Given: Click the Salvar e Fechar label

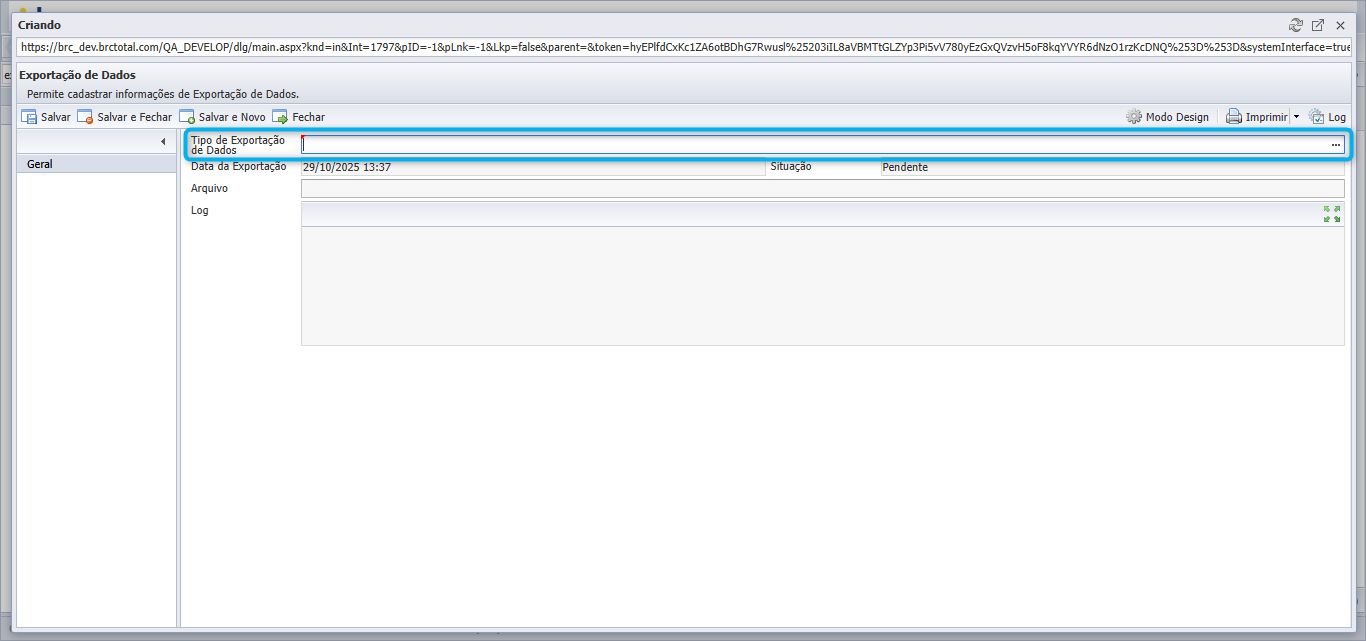Looking at the screenshot, I should coord(135,117).
